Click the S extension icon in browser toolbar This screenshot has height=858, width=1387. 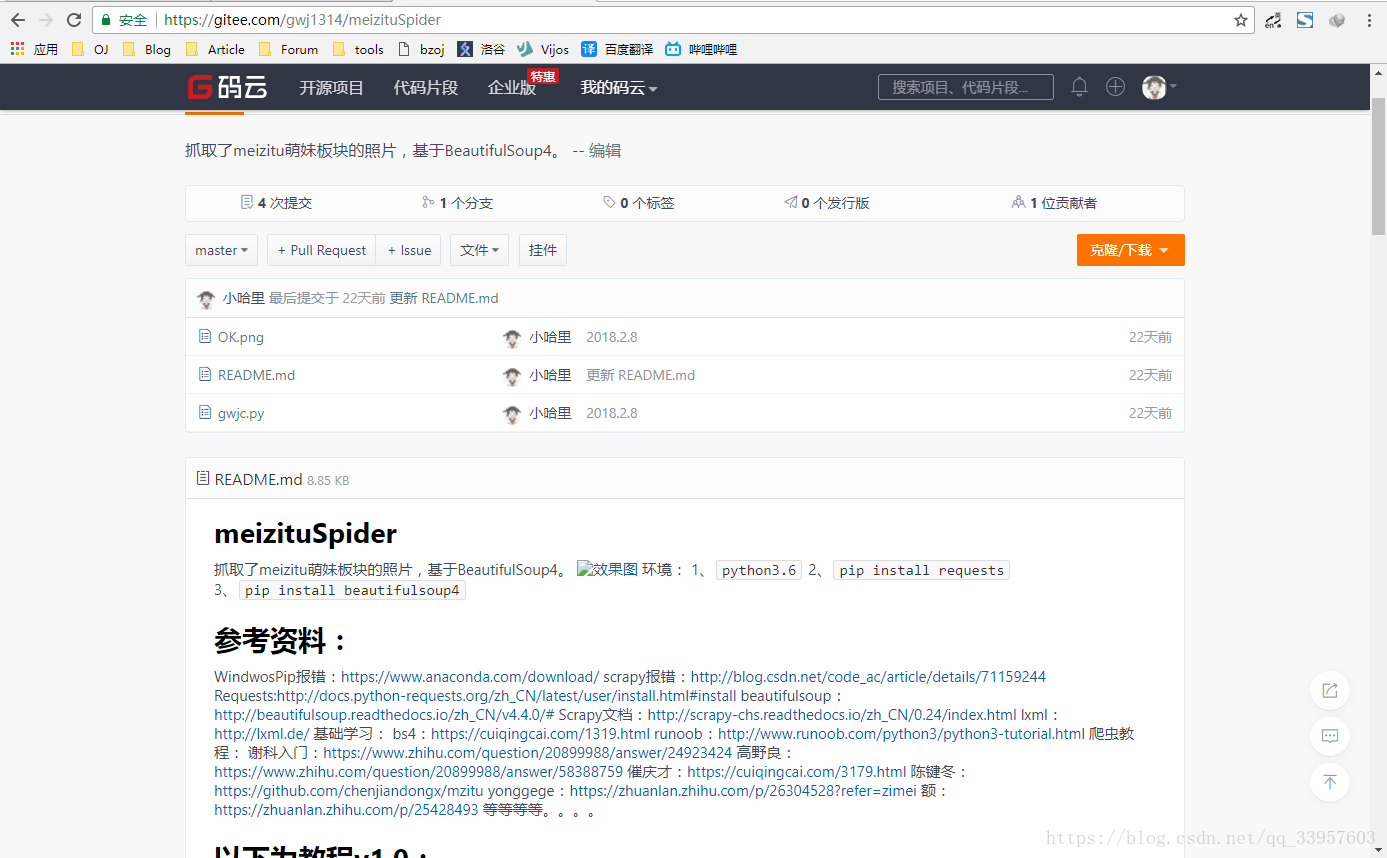(x=1305, y=20)
